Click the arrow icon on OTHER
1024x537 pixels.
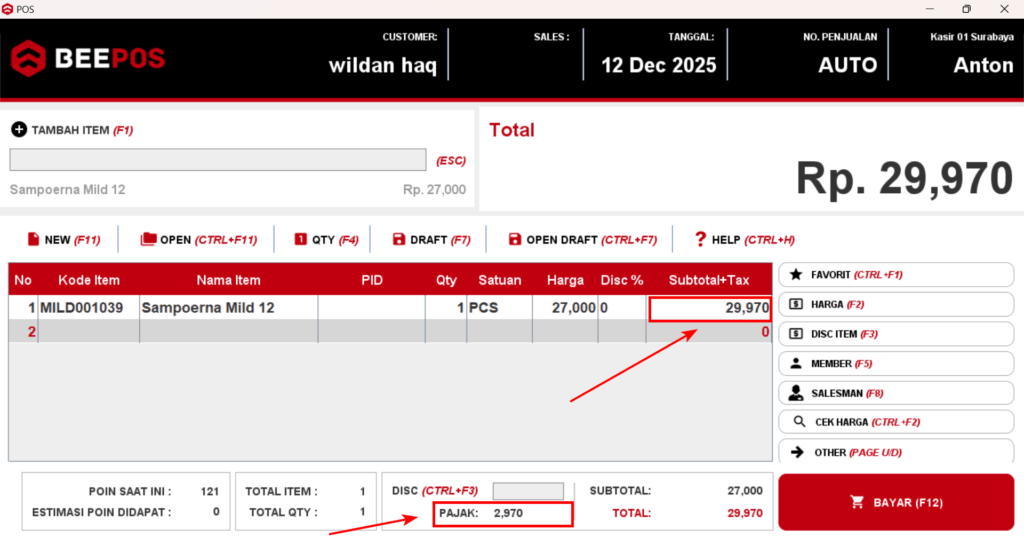(x=797, y=452)
